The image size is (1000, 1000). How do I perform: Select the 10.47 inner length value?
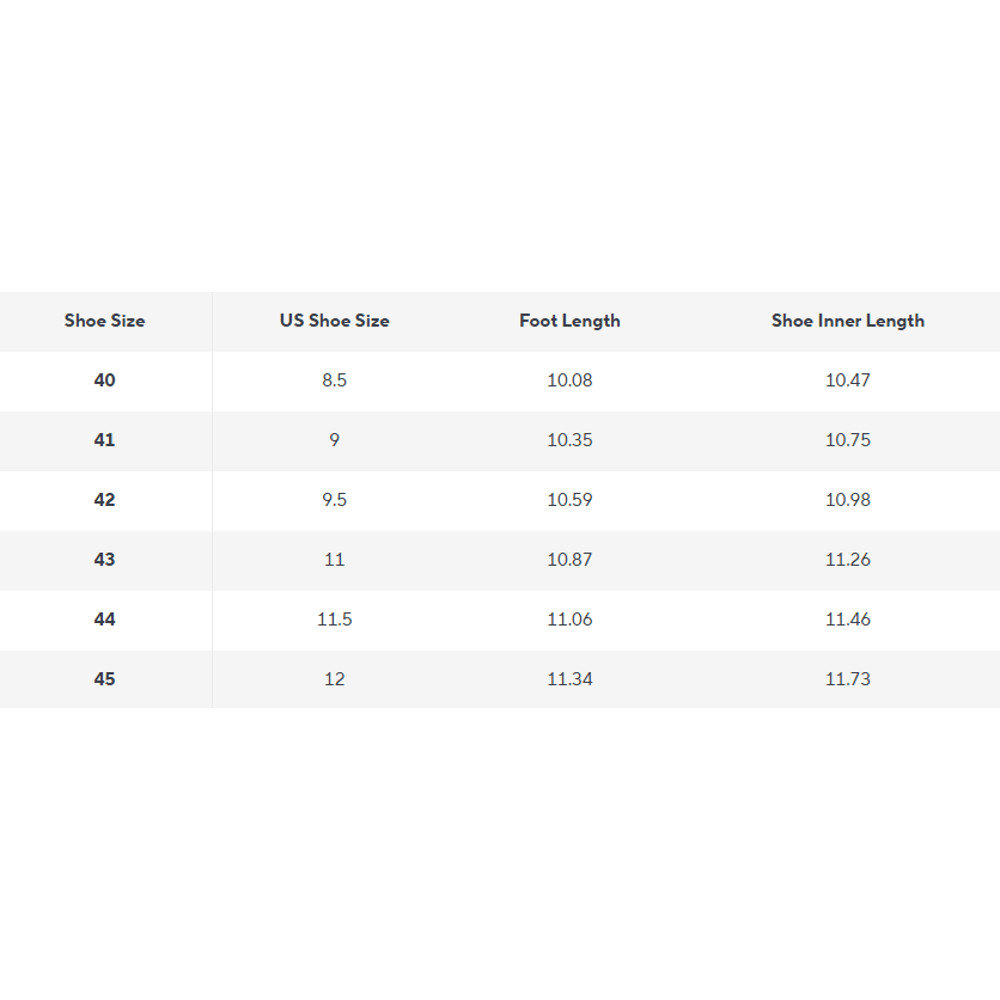click(x=848, y=380)
